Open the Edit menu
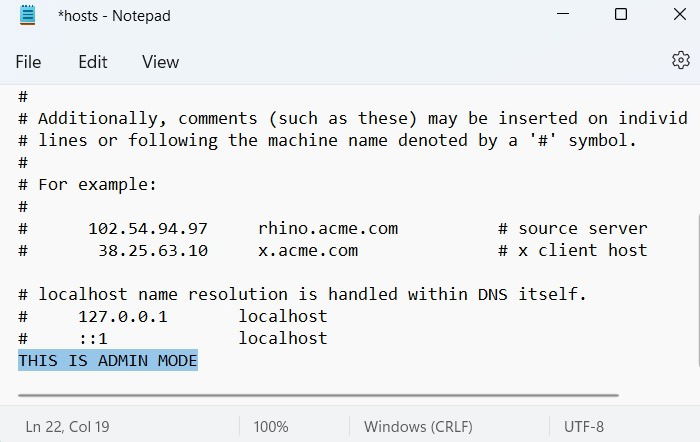 [93, 62]
